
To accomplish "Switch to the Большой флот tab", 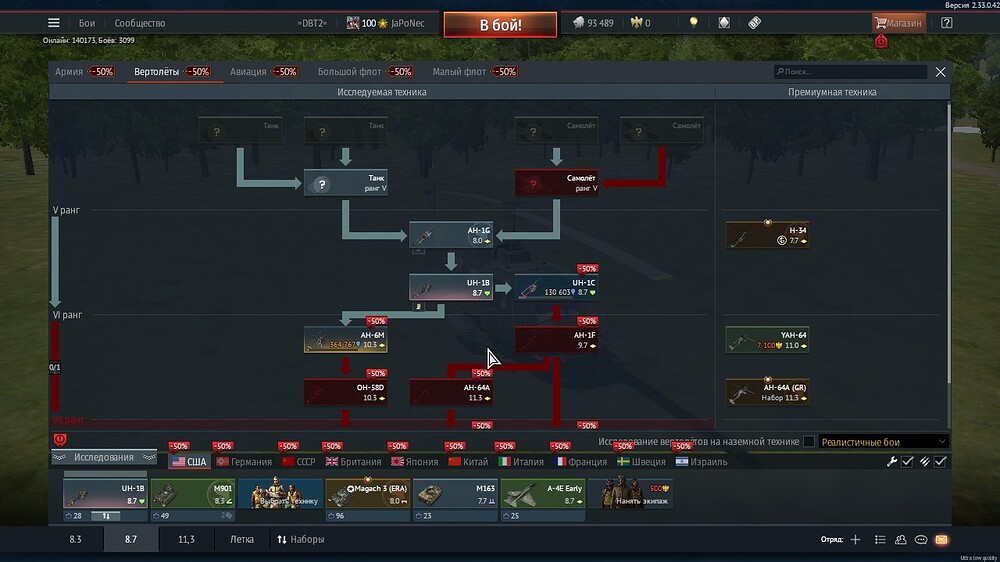I will (349, 71).
